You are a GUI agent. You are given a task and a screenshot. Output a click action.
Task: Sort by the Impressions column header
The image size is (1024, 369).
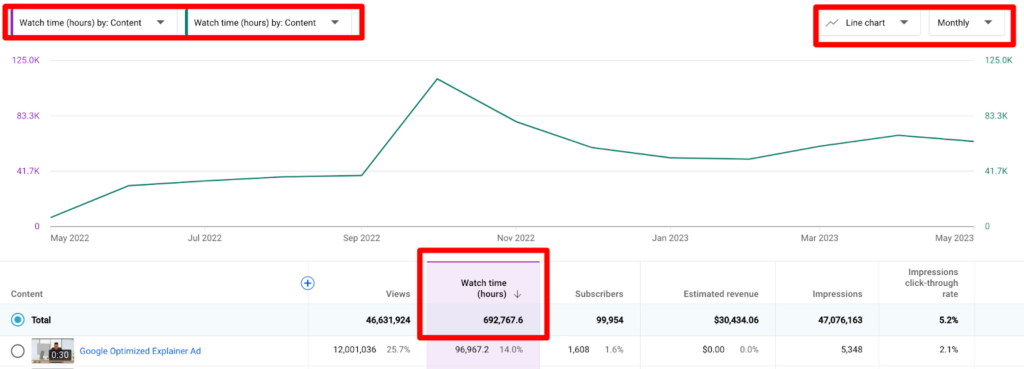coord(837,294)
